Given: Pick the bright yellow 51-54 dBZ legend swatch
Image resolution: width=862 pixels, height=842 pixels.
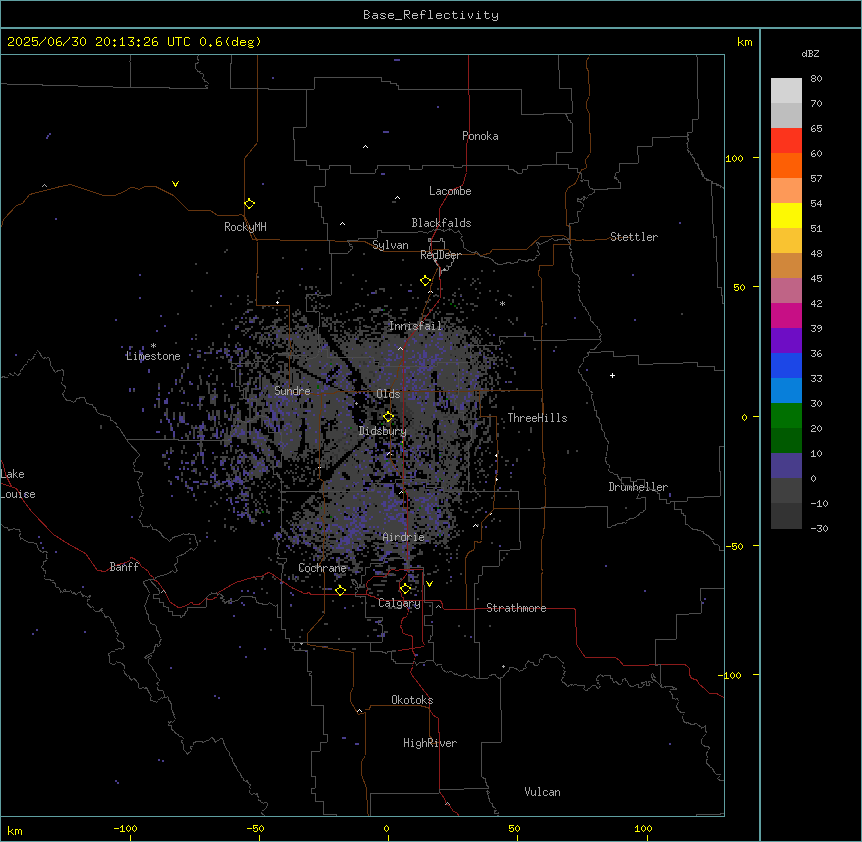Looking at the screenshot, I should coord(786,215).
